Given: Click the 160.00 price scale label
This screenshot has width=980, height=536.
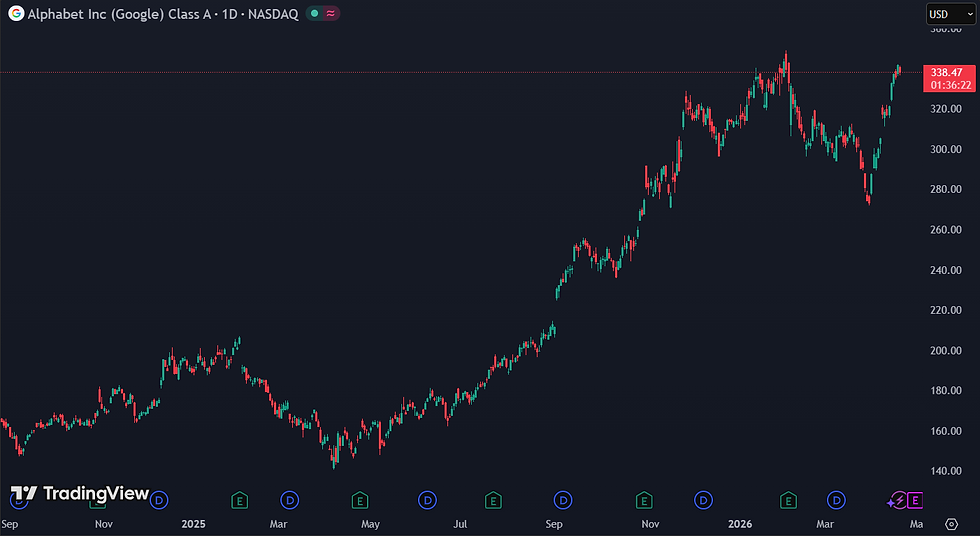Looking at the screenshot, I should click(946, 431).
